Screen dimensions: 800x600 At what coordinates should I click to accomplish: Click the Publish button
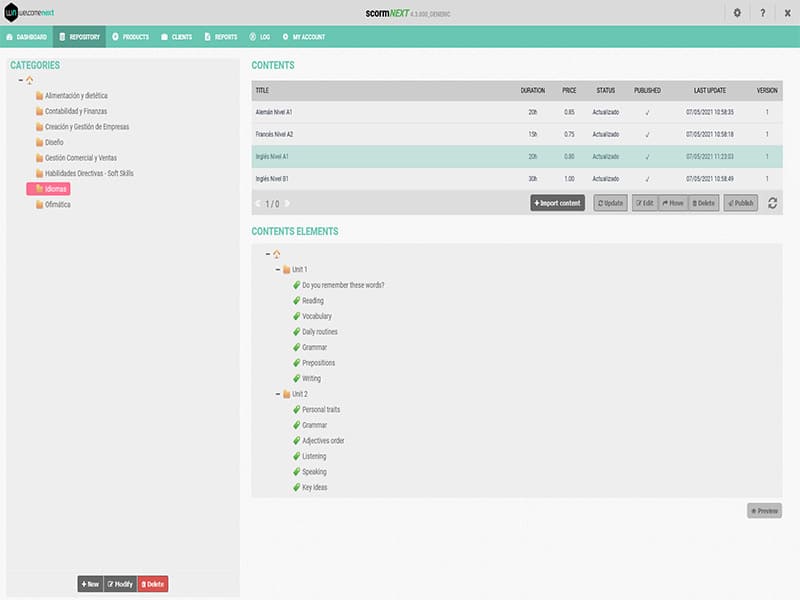pos(740,203)
